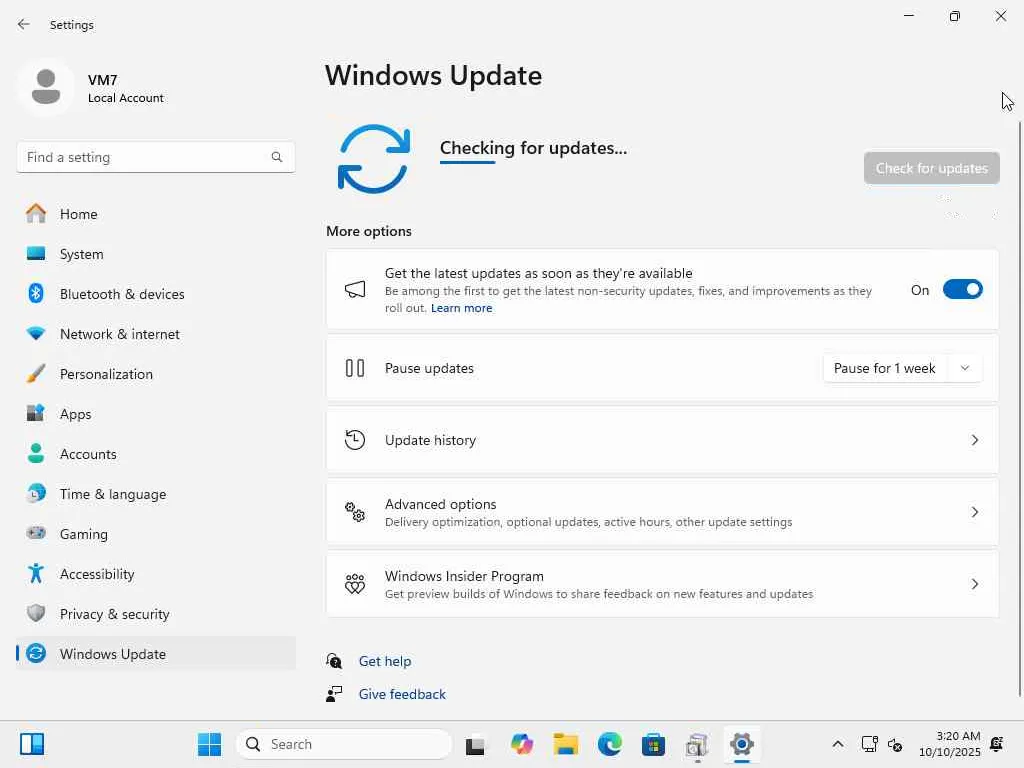This screenshot has height=768, width=1024.
Task: Click the network status icon in system tray
Action: pos(869,744)
